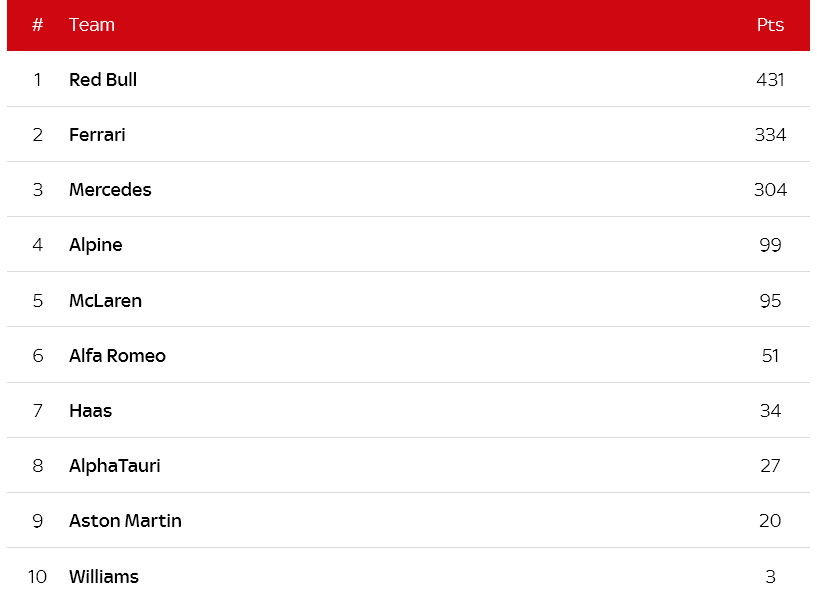Open the Aston Martin entry
Viewport: 817px width, 613px height.
pyautogui.click(x=125, y=521)
